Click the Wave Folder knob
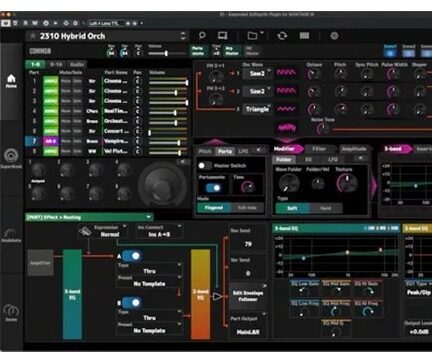Viewport: 432px width, 363px height. (x=289, y=183)
